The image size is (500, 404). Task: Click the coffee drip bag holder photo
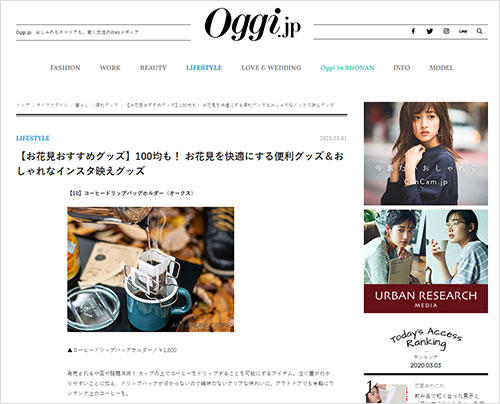[x=151, y=269]
